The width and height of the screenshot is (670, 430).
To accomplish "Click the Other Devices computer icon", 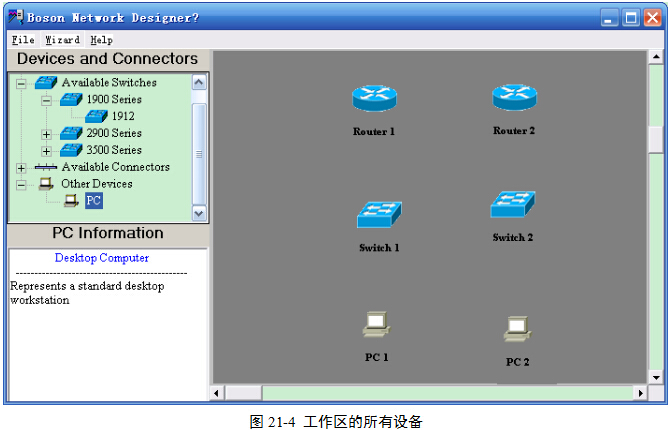I will pyautogui.click(x=46, y=184).
